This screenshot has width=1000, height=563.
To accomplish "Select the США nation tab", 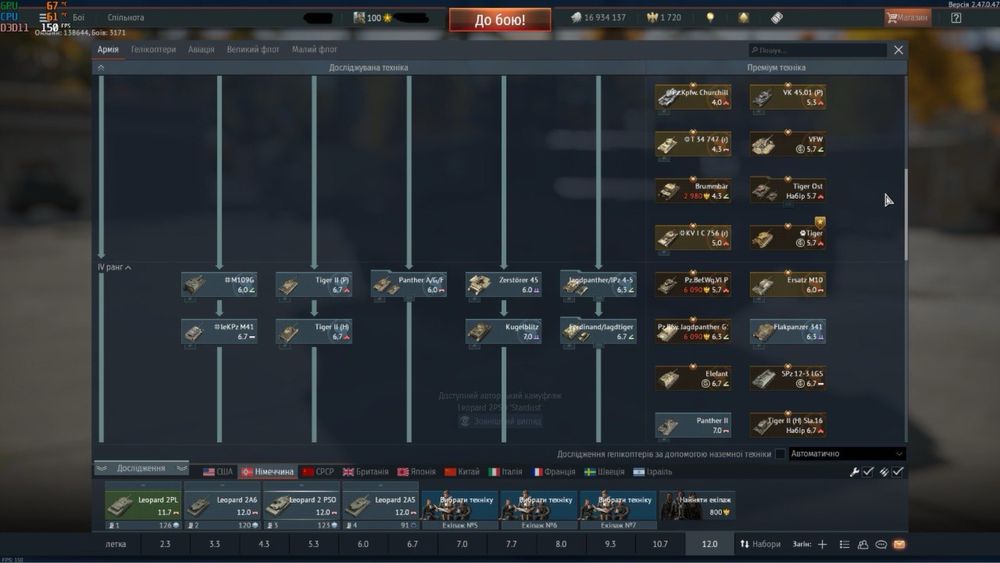I will tap(217, 472).
